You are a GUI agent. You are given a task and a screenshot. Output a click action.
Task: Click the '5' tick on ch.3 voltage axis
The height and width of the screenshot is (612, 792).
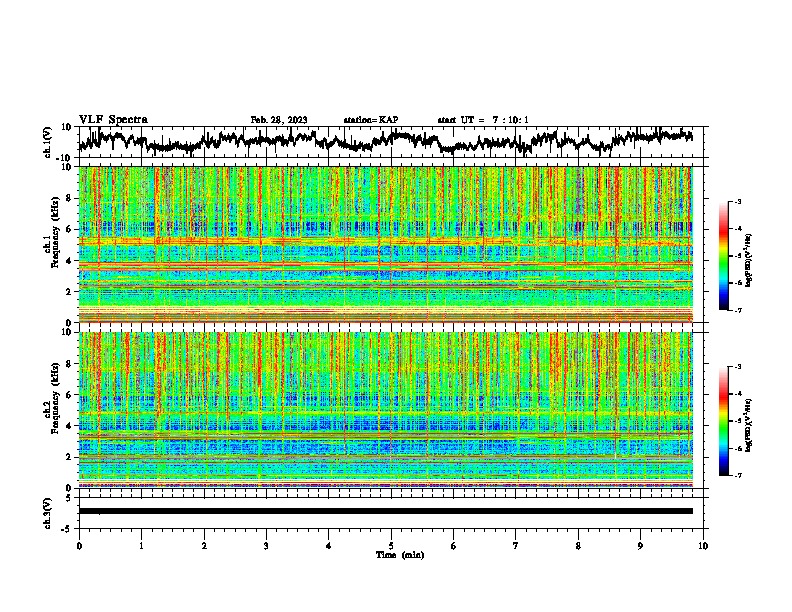click(x=69, y=498)
